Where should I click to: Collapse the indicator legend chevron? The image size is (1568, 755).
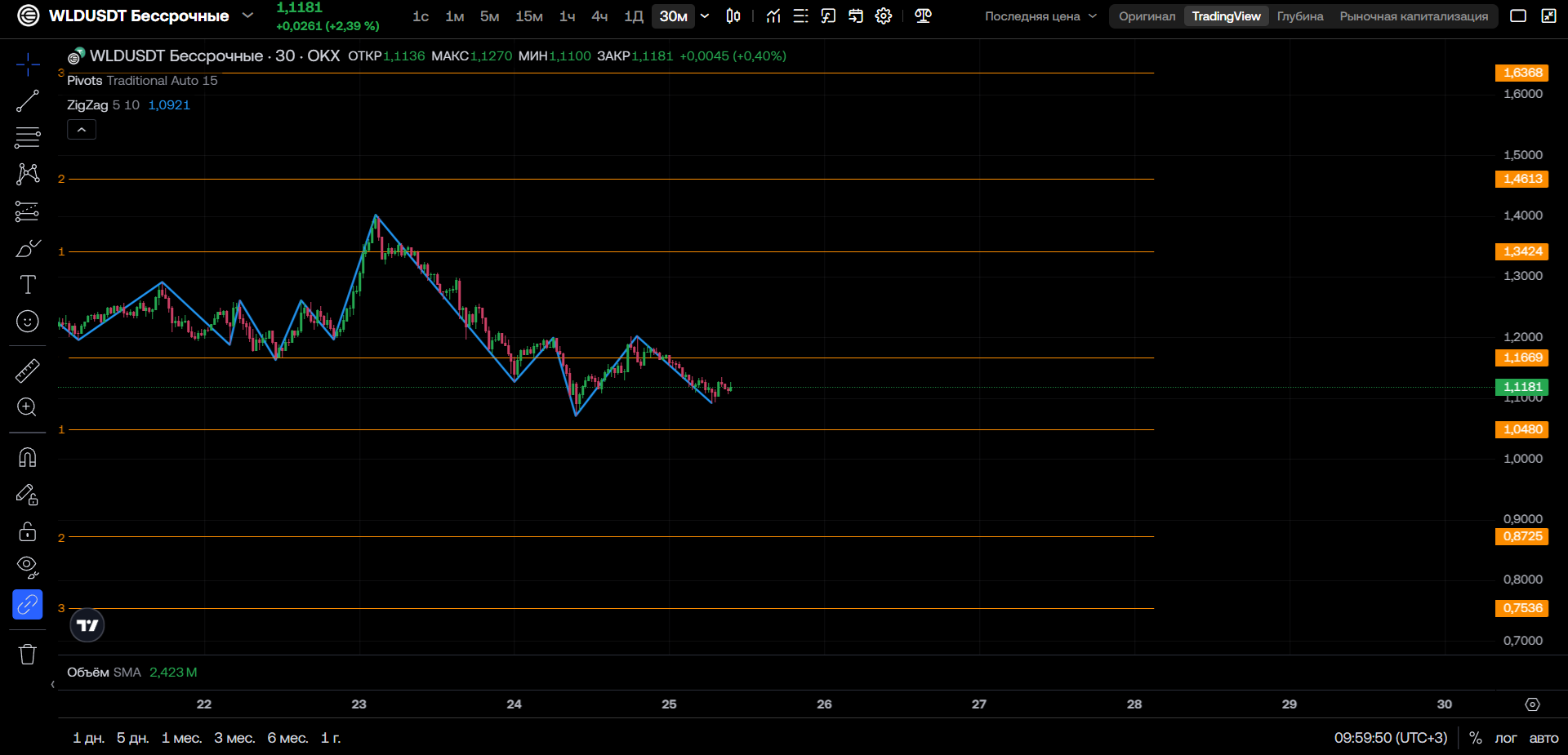click(x=82, y=130)
